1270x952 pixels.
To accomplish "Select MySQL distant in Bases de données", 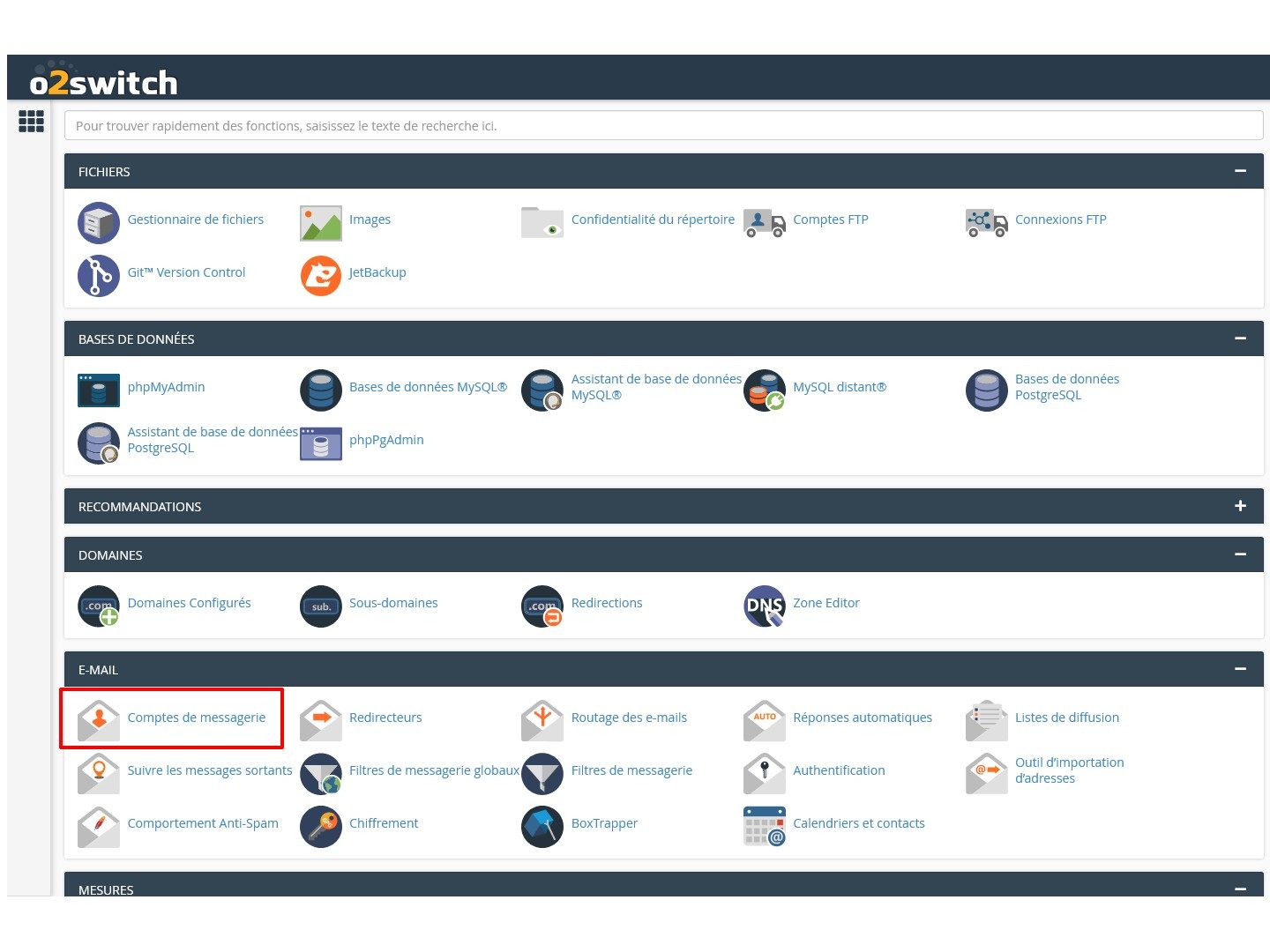I will pyautogui.click(x=839, y=387).
